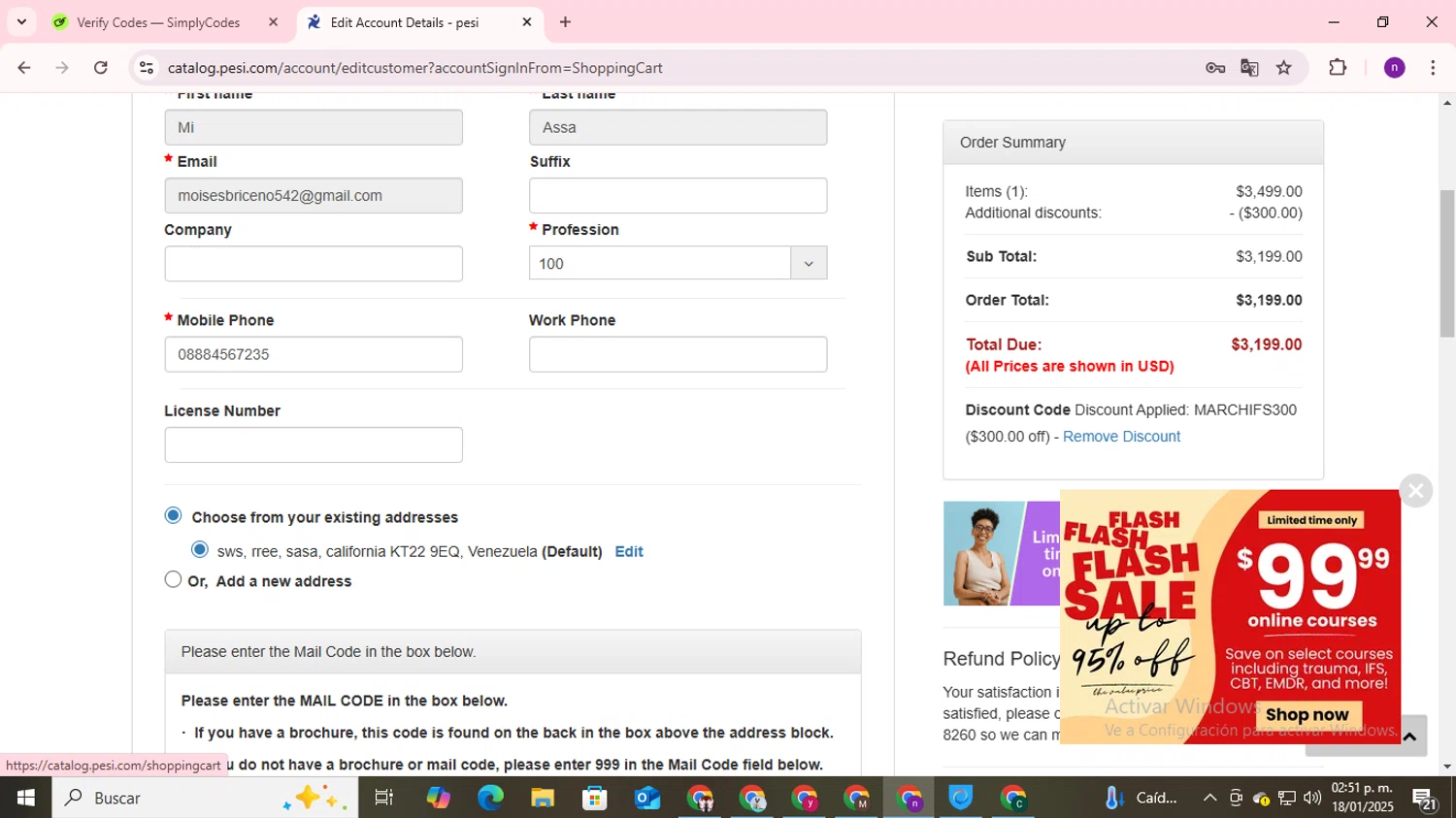
Task: Select 'Or, Add a new address' radio
Action: [174, 580]
